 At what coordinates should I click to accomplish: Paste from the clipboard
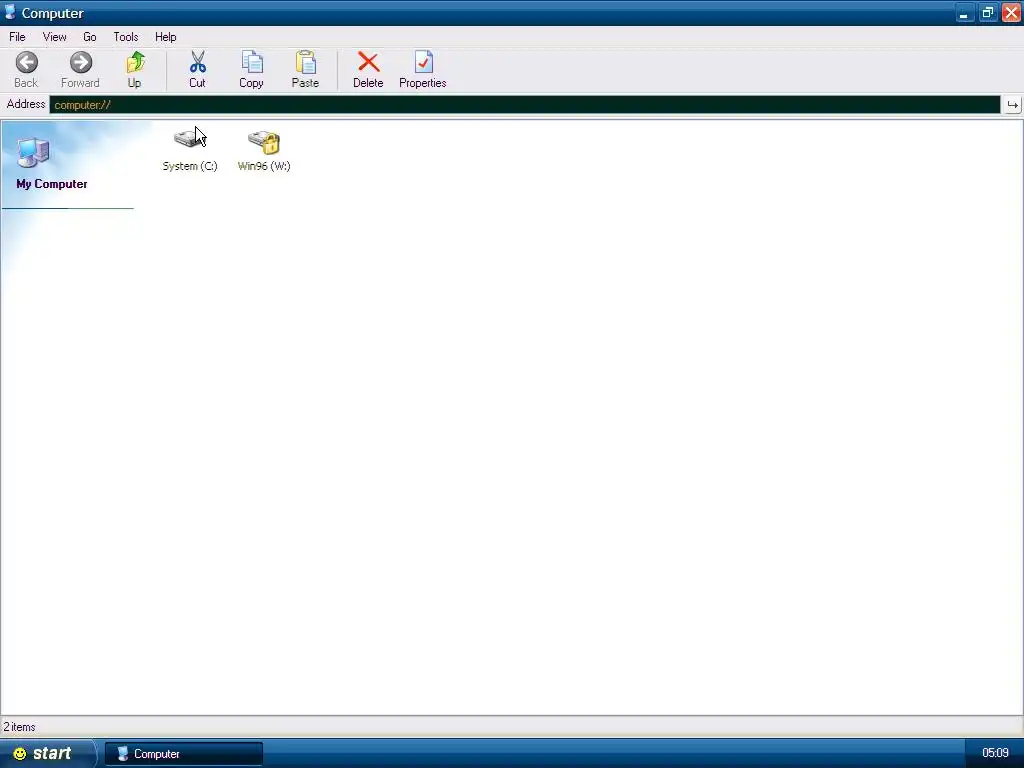(305, 70)
